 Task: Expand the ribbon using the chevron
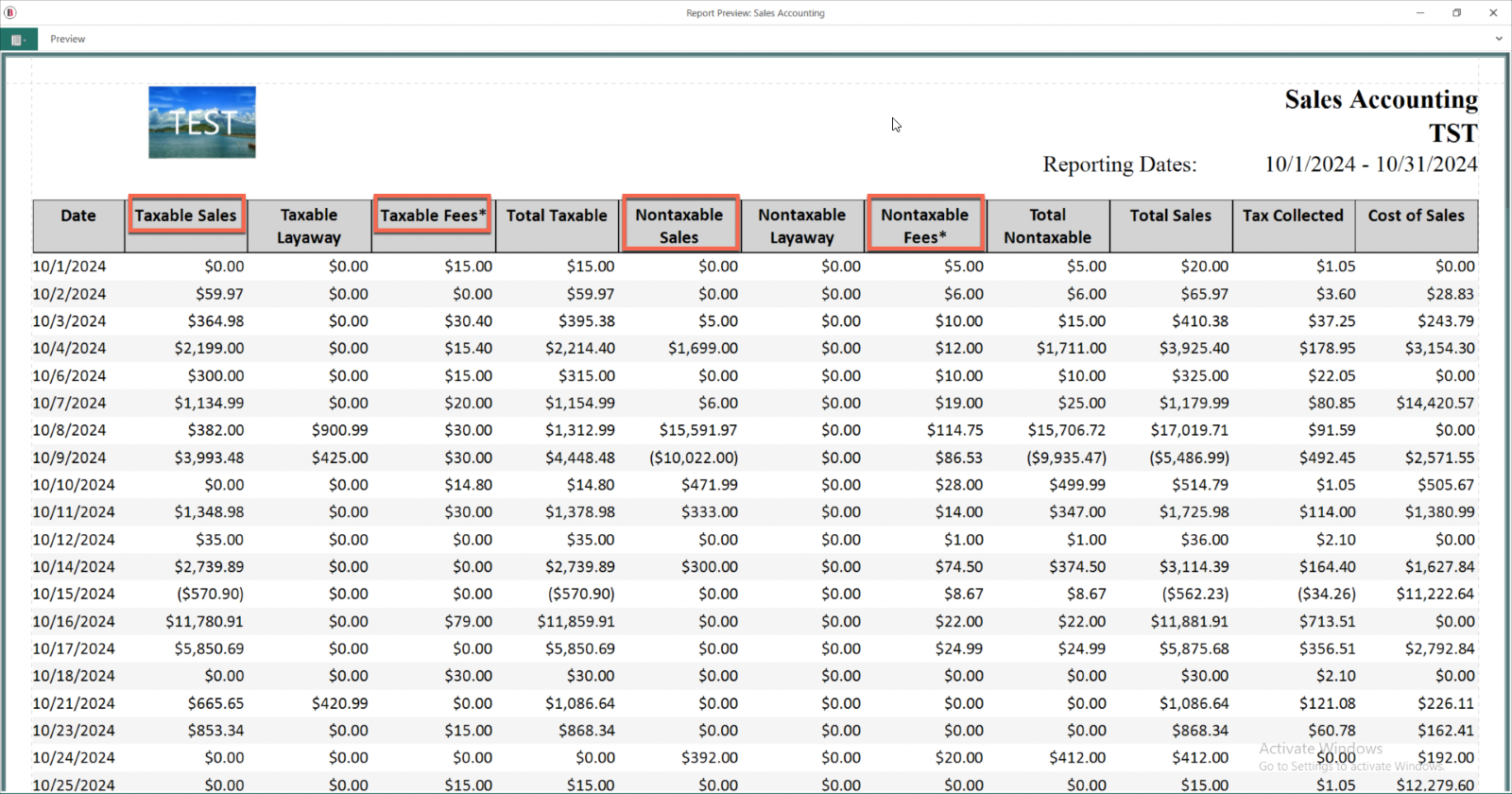(1499, 39)
